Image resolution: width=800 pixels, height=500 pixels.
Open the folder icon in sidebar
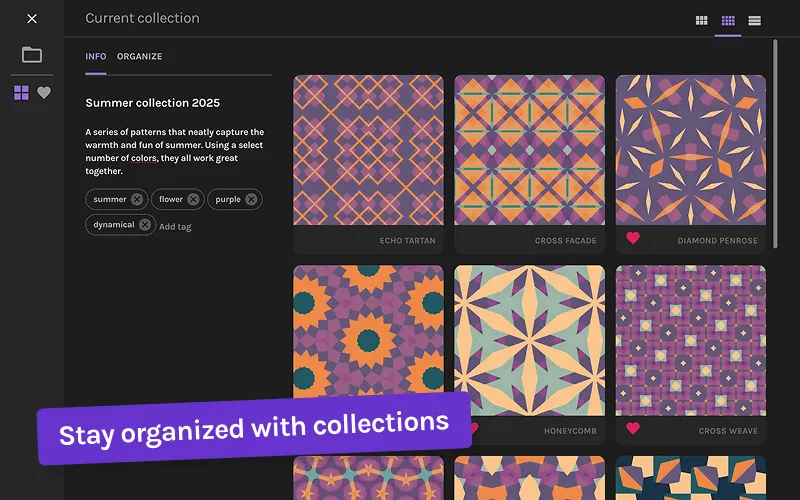[32, 55]
